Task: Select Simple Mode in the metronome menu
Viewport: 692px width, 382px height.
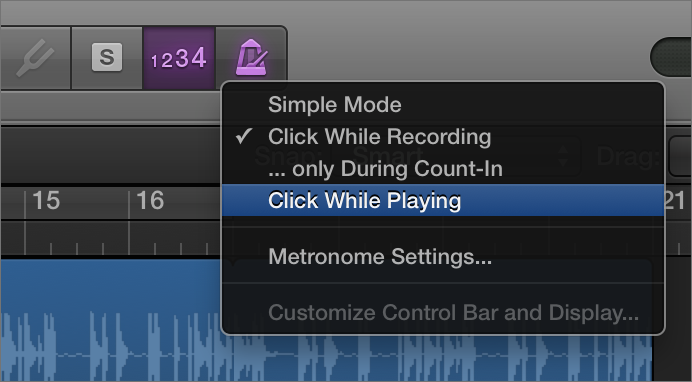Action: pos(335,105)
